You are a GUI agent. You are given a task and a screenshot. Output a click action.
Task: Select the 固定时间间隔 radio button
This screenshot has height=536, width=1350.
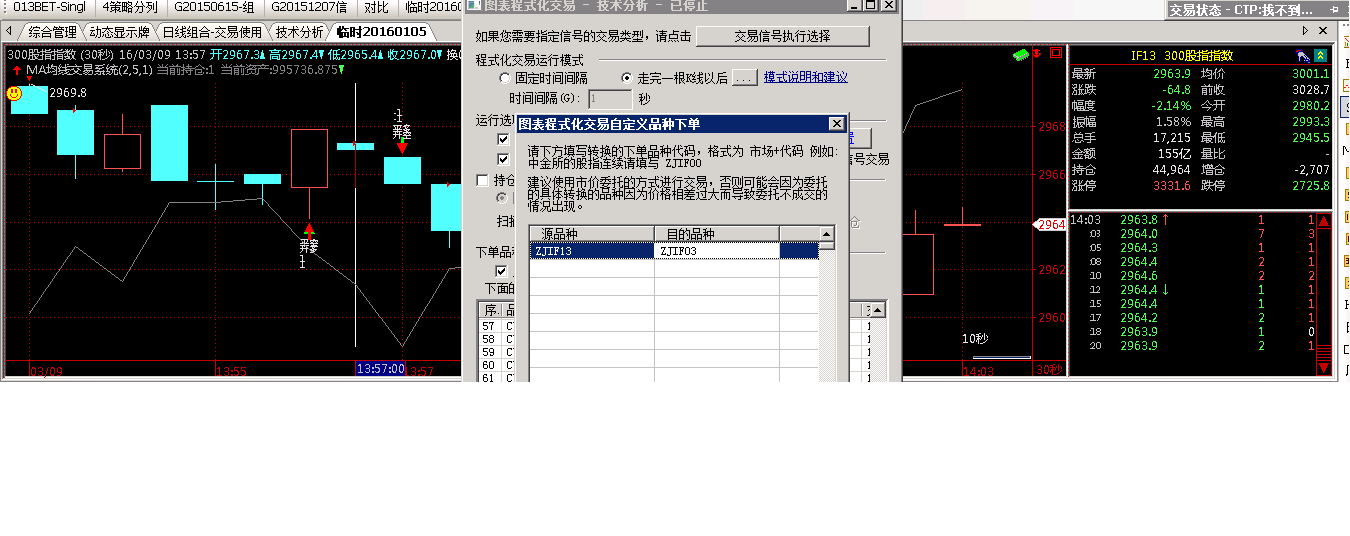pyautogui.click(x=505, y=78)
